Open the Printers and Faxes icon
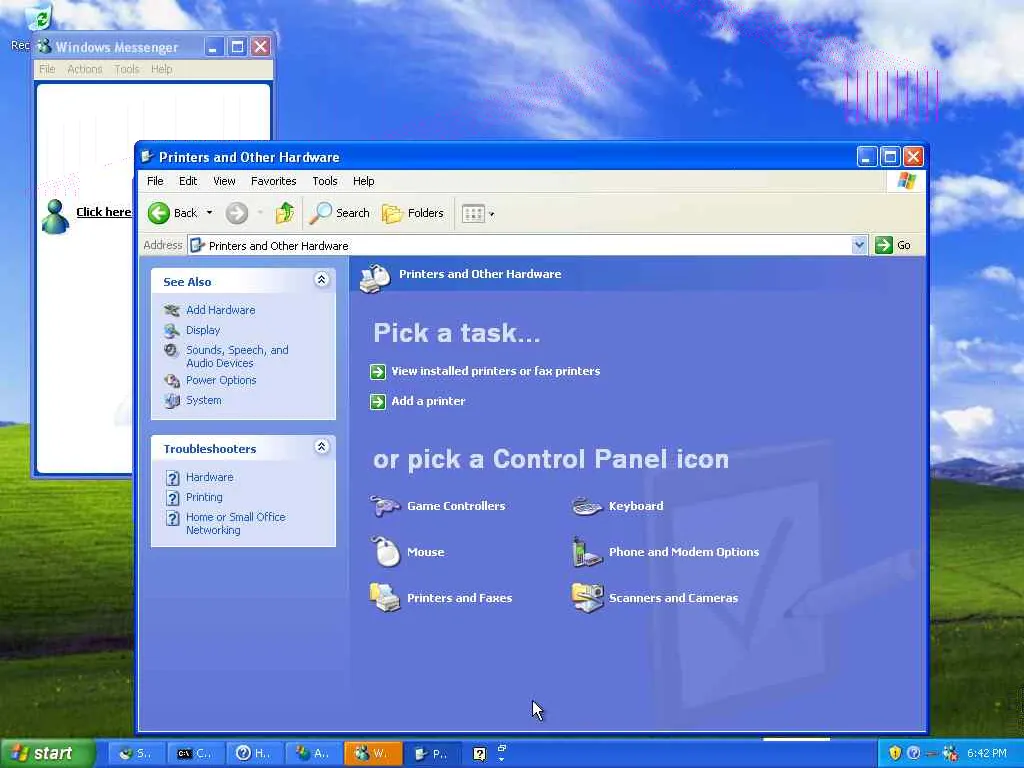 [385, 598]
